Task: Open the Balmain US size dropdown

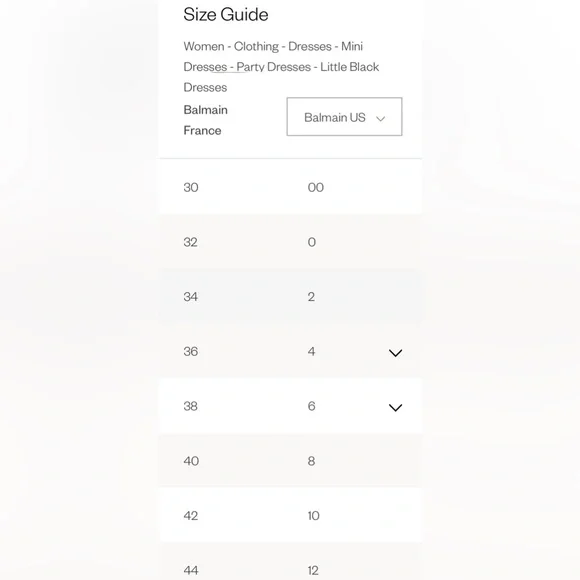Action: 344,117
